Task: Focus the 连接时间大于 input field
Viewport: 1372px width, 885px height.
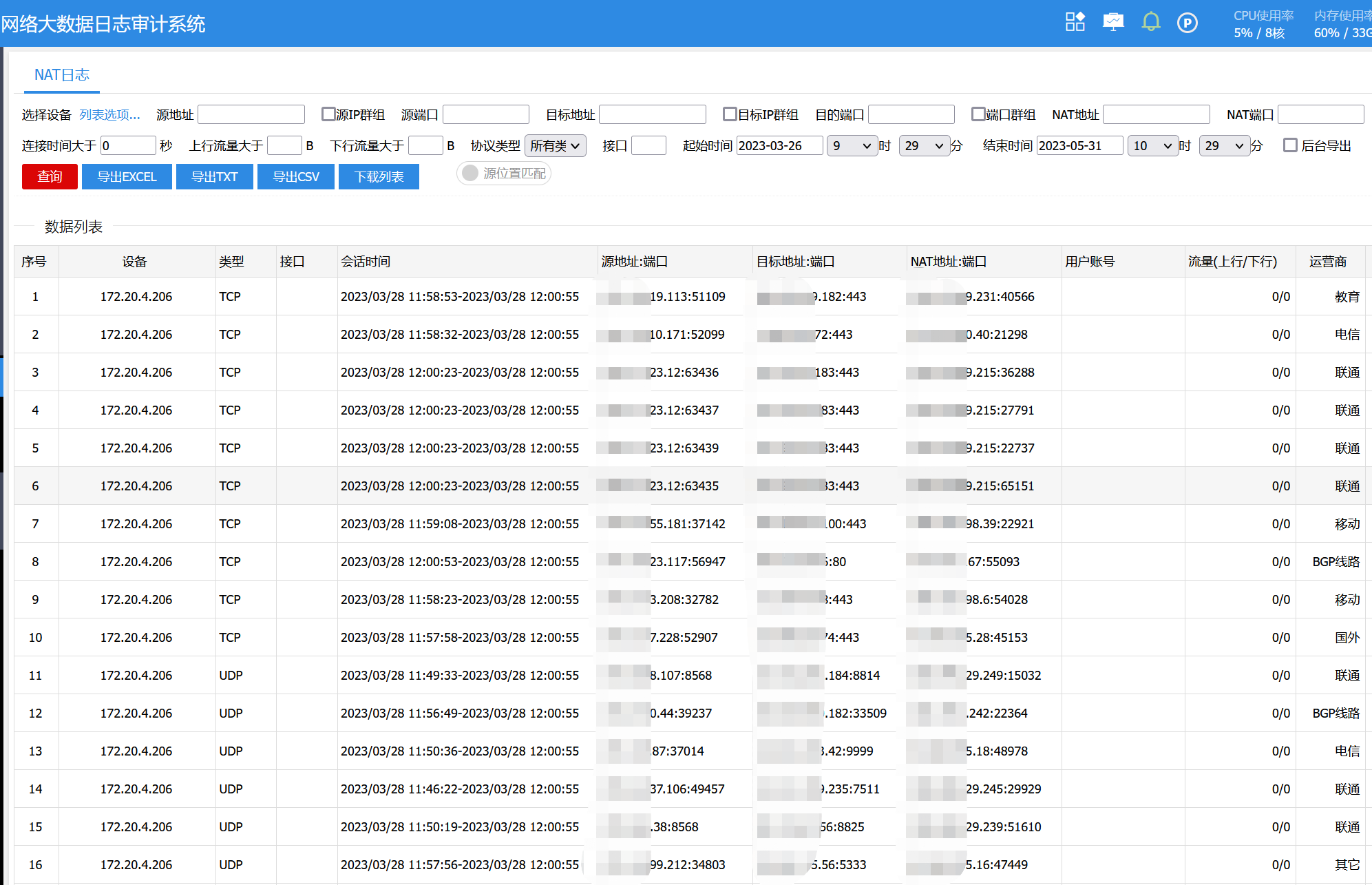Action: [128, 145]
